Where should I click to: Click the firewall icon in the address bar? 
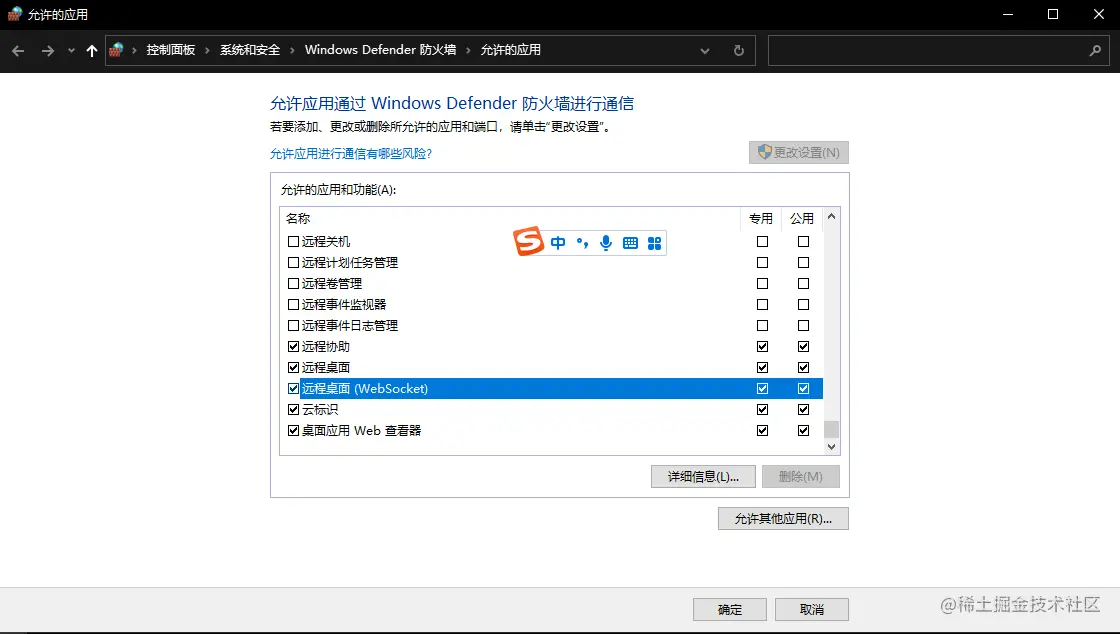(x=116, y=50)
